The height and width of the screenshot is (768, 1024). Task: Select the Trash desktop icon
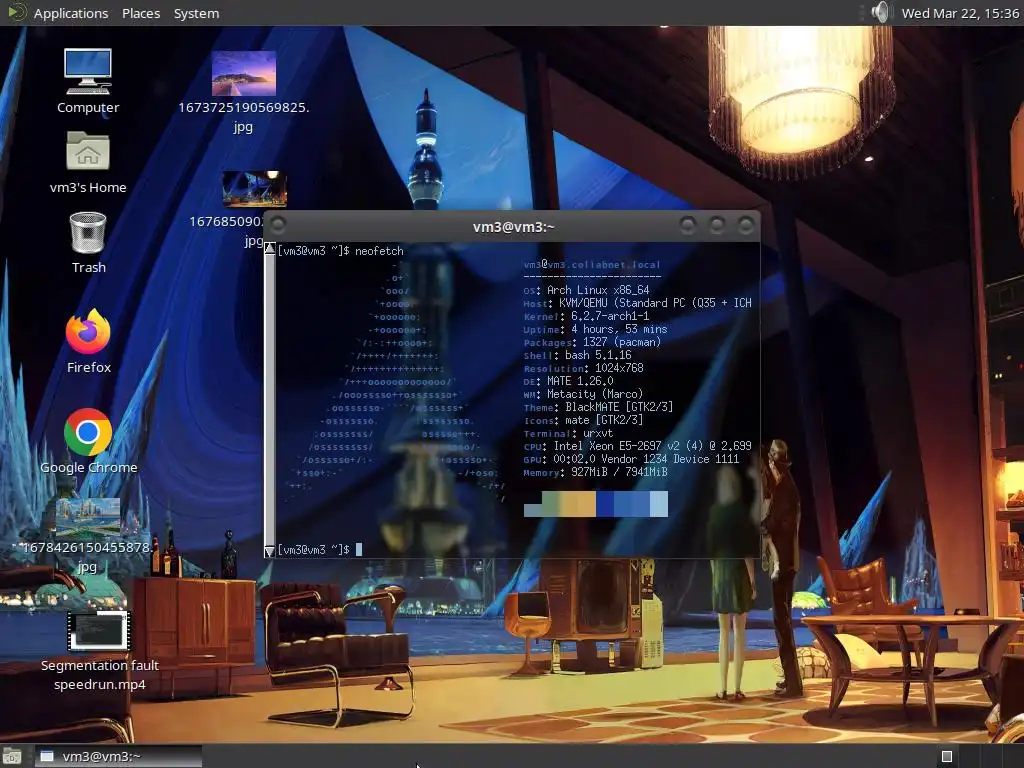coord(88,242)
